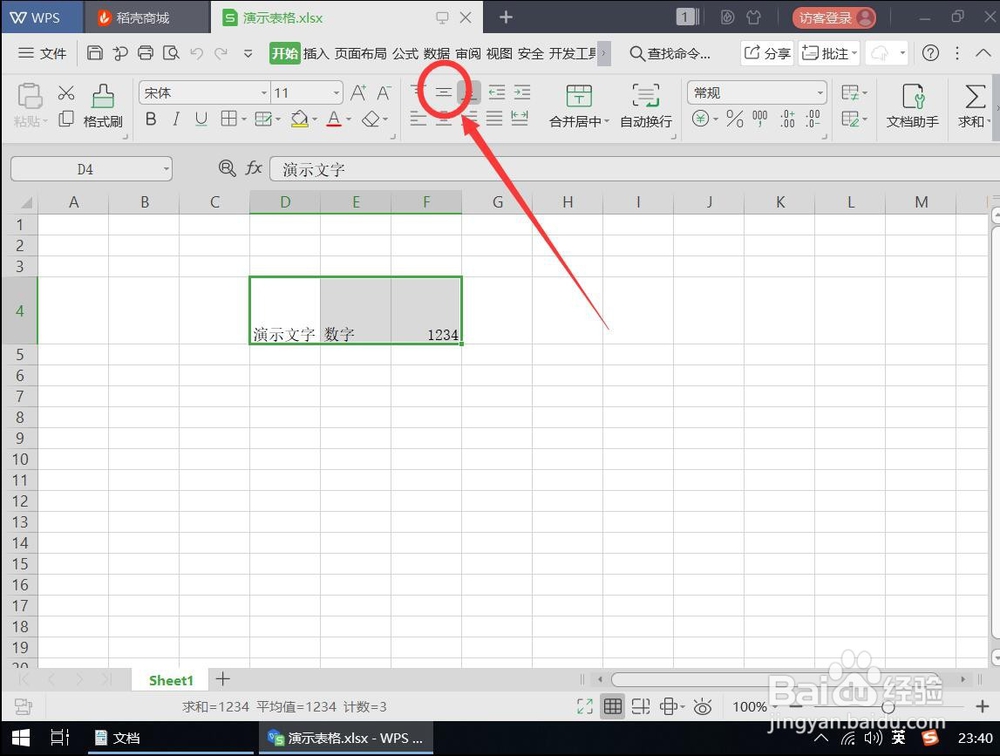Viewport: 1000px width, 756px height.
Task: Switch to the 插入 ribbon tab
Action: [x=317, y=53]
